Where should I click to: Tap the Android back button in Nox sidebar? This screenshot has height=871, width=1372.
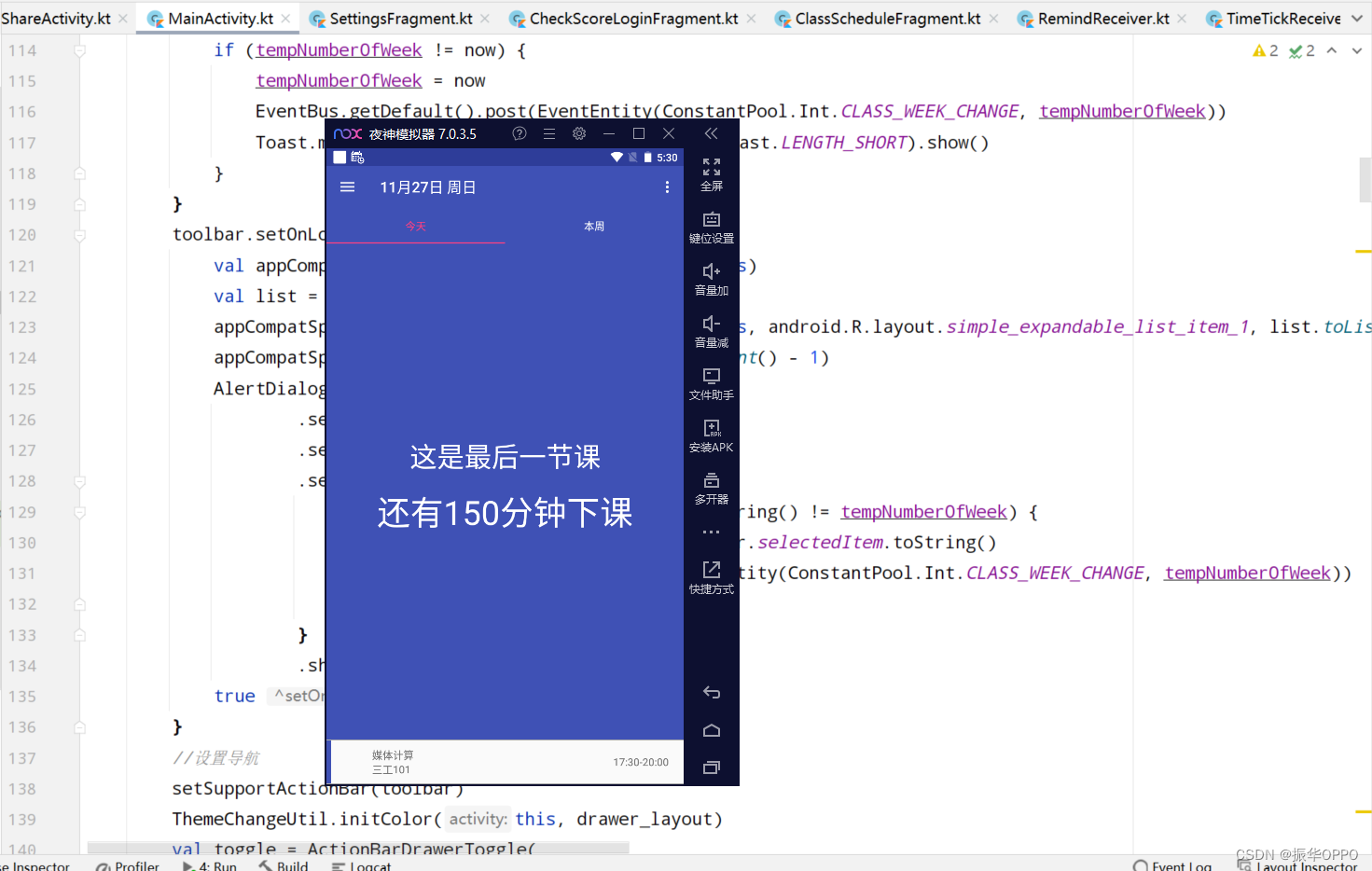(x=712, y=692)
